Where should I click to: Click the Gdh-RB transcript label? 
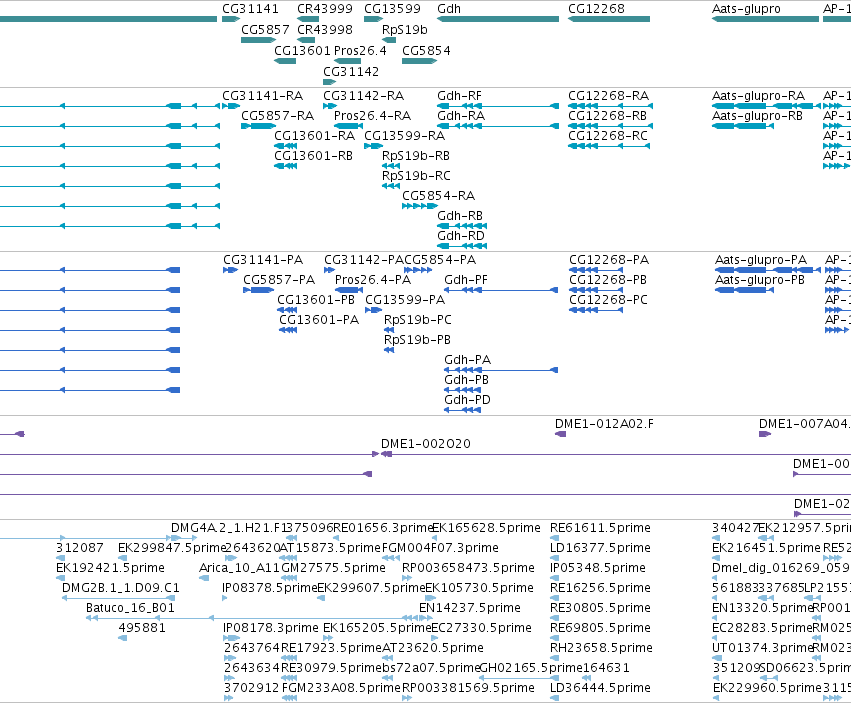(460, 216)
